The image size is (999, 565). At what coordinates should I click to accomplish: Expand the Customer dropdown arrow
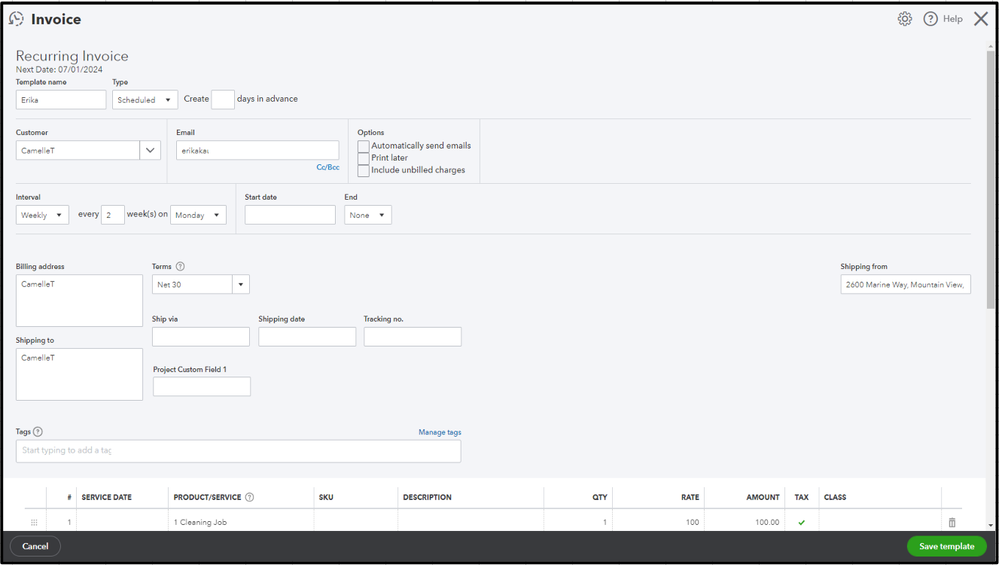click(x=150, y=151)
